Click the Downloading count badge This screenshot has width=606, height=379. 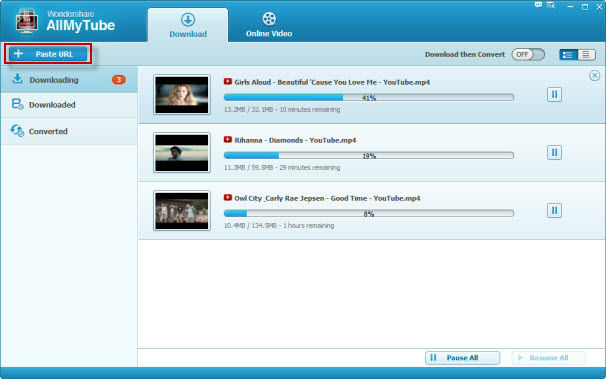pos(119,80)
